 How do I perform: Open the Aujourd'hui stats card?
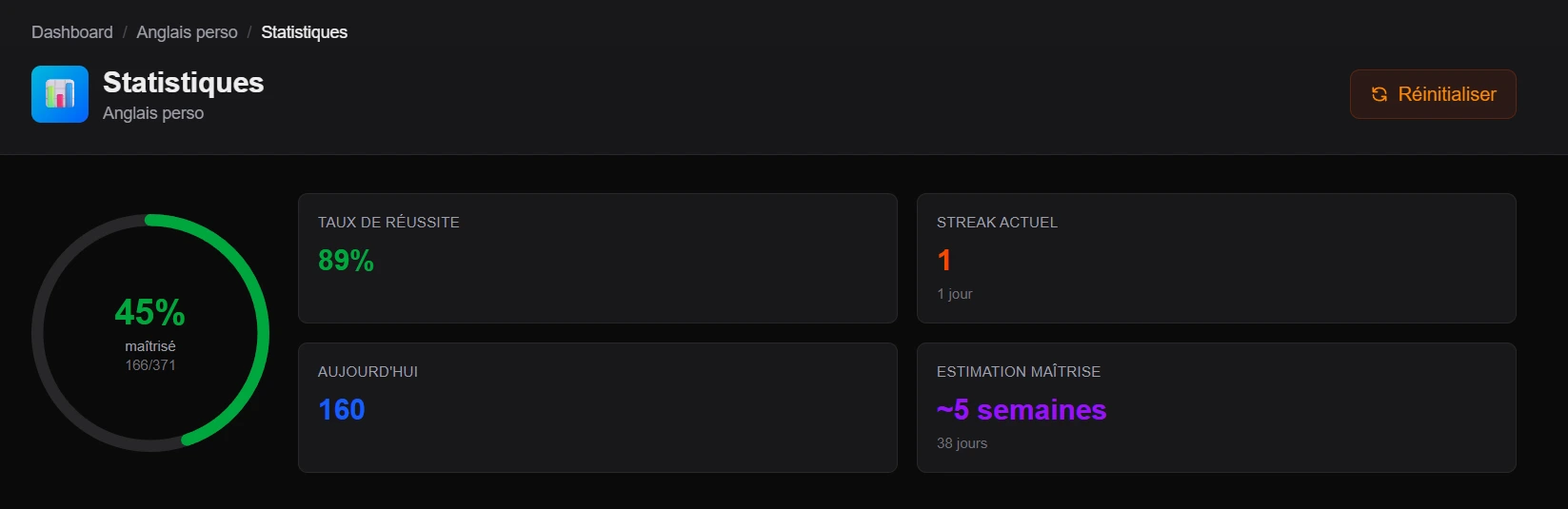pyautogui.click(x=597, y=407)
